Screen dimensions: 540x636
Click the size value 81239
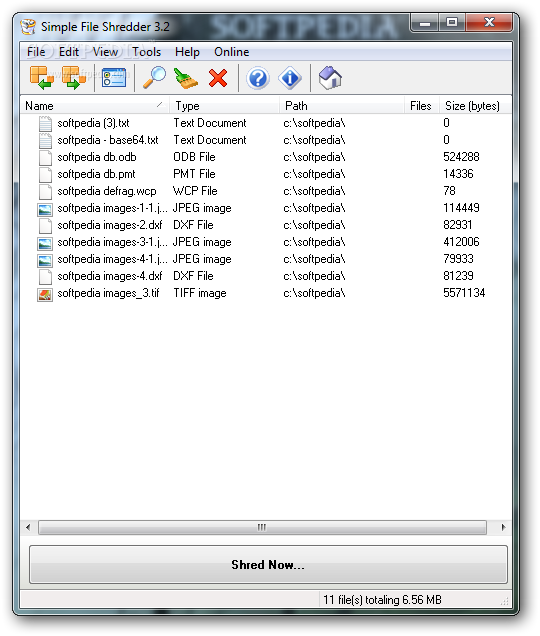click(x=458, y=276)
